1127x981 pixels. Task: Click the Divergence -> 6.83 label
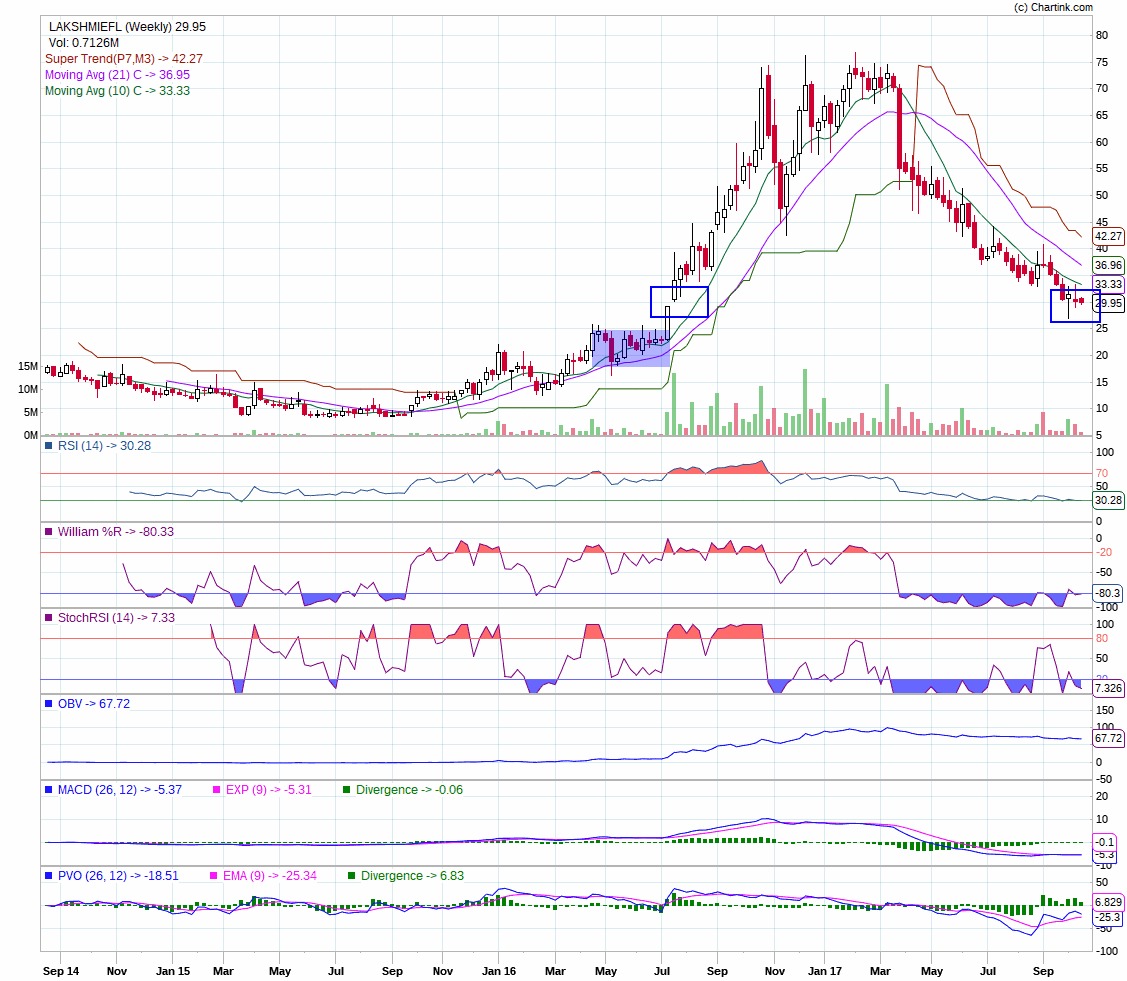click(x=413, y=876)
